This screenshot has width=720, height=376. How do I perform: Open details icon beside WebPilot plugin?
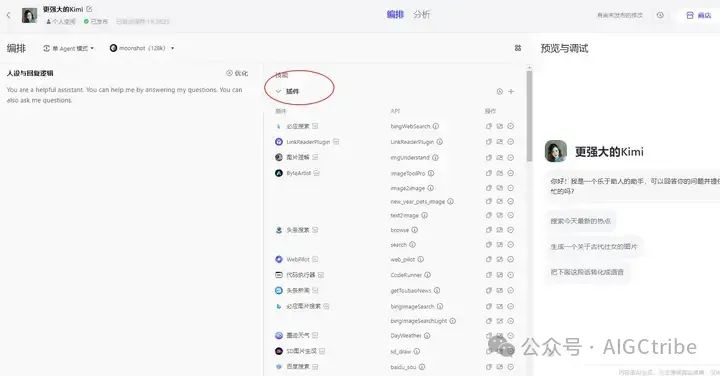click(x=315, y=259)
